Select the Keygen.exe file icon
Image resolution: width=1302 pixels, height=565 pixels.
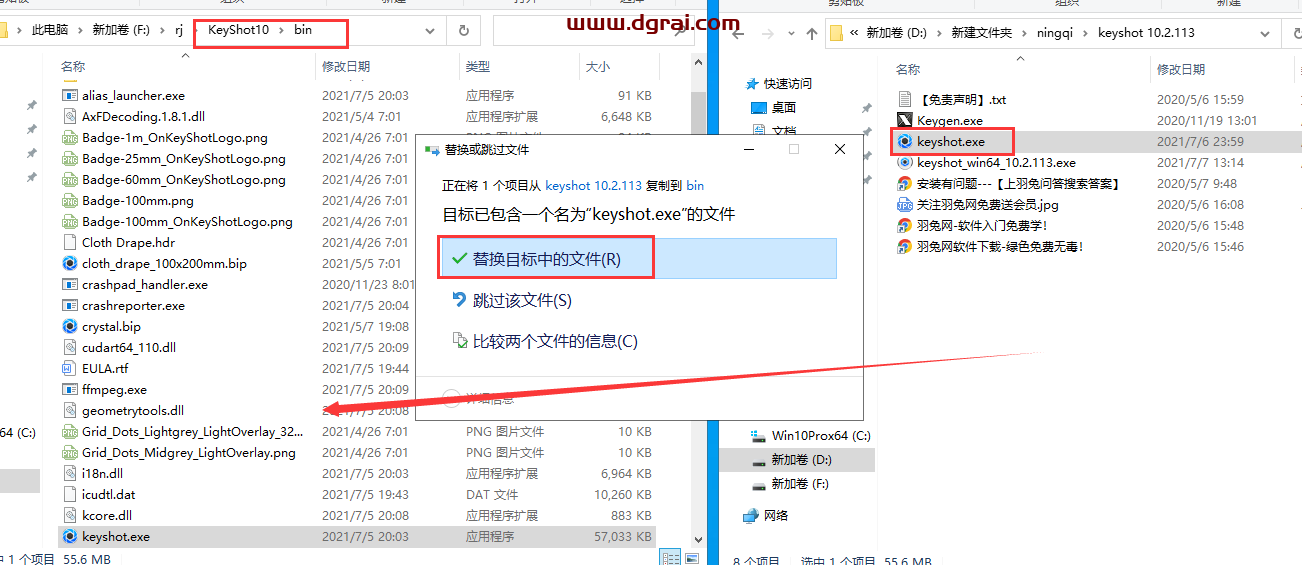click(904, 121)
